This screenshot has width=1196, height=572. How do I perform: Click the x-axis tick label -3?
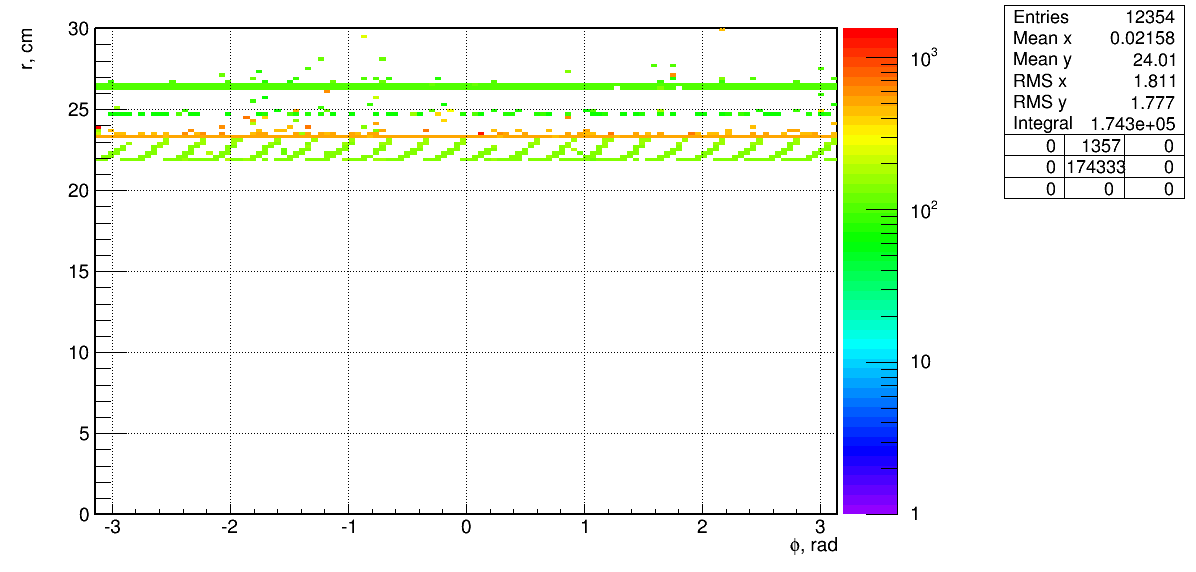point(112,528)
